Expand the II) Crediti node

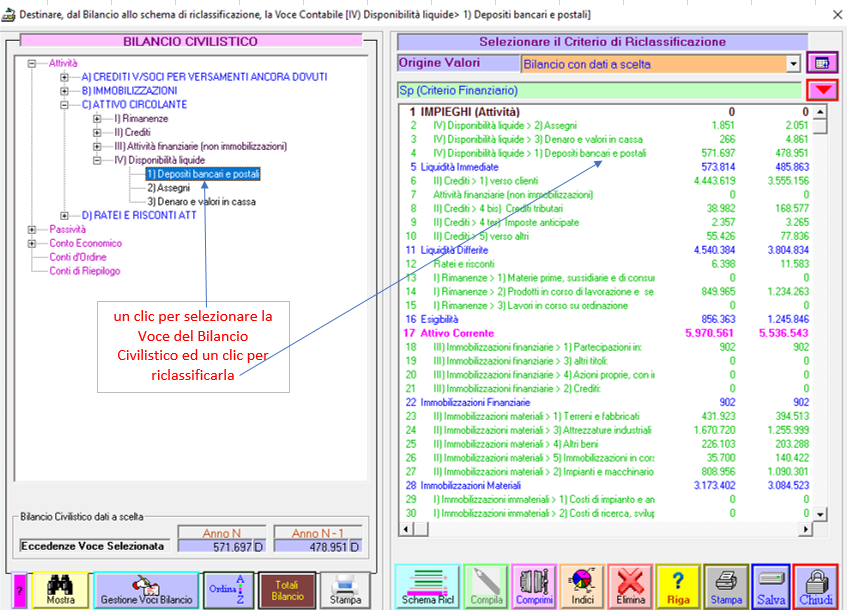tap(97, 132)
